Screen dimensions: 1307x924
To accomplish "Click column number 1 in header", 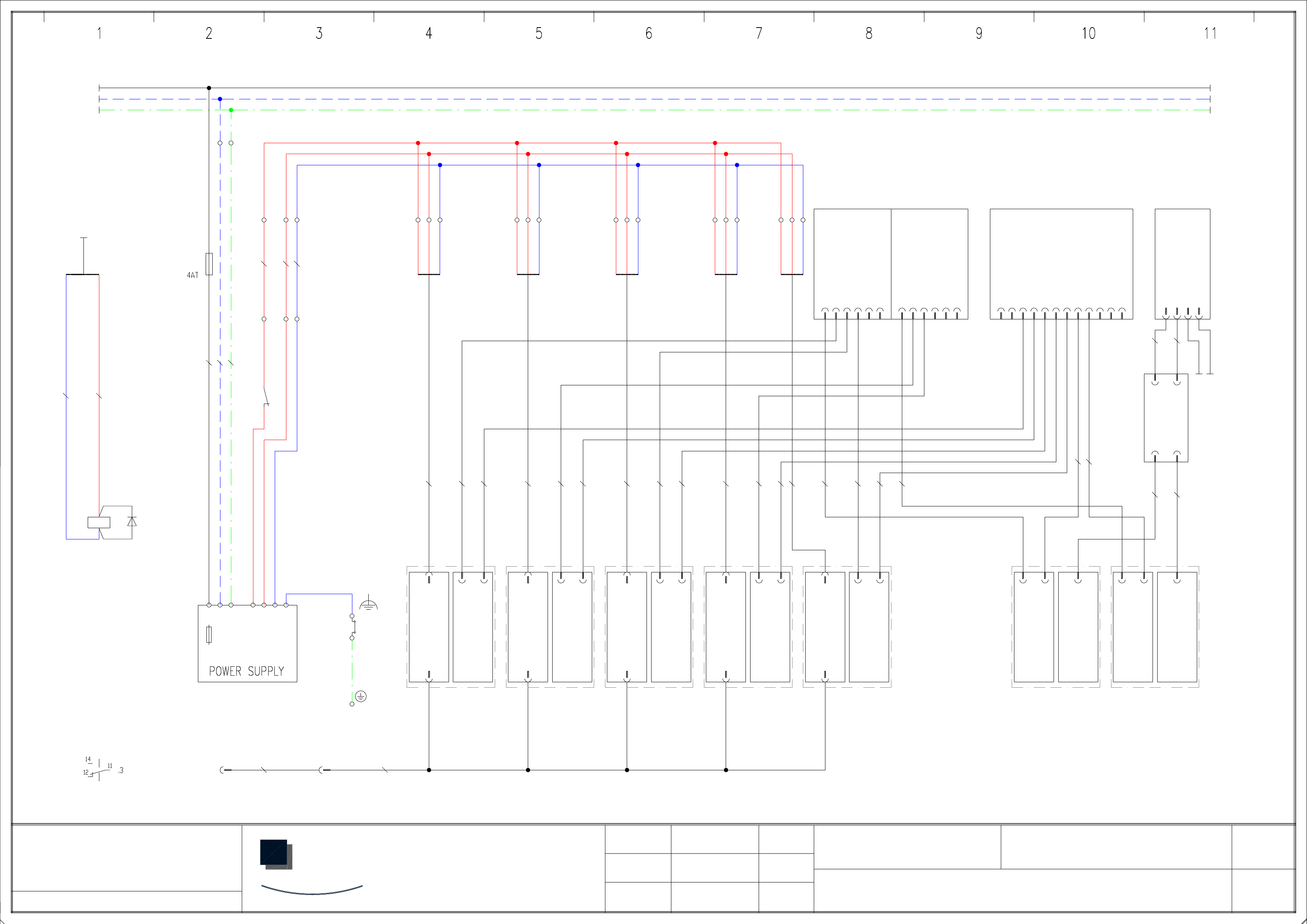I will (99, 34).
